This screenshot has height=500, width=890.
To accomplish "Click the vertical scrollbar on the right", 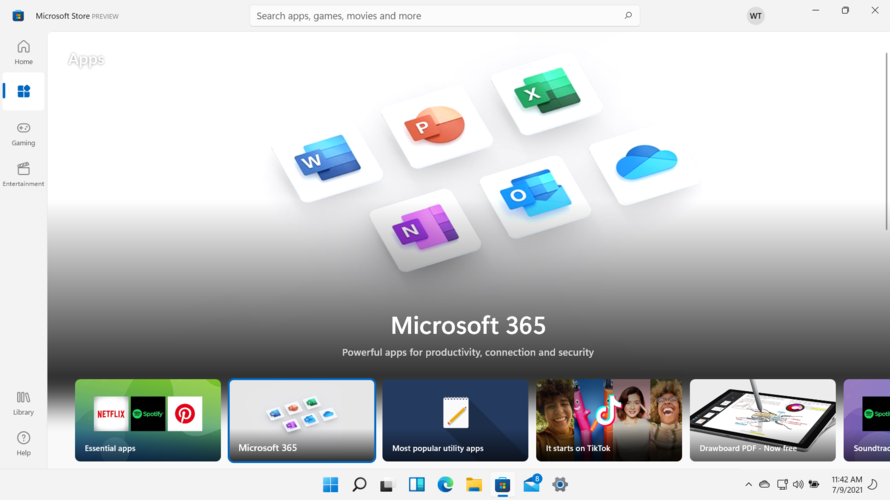I will click(x=886, y=141).
